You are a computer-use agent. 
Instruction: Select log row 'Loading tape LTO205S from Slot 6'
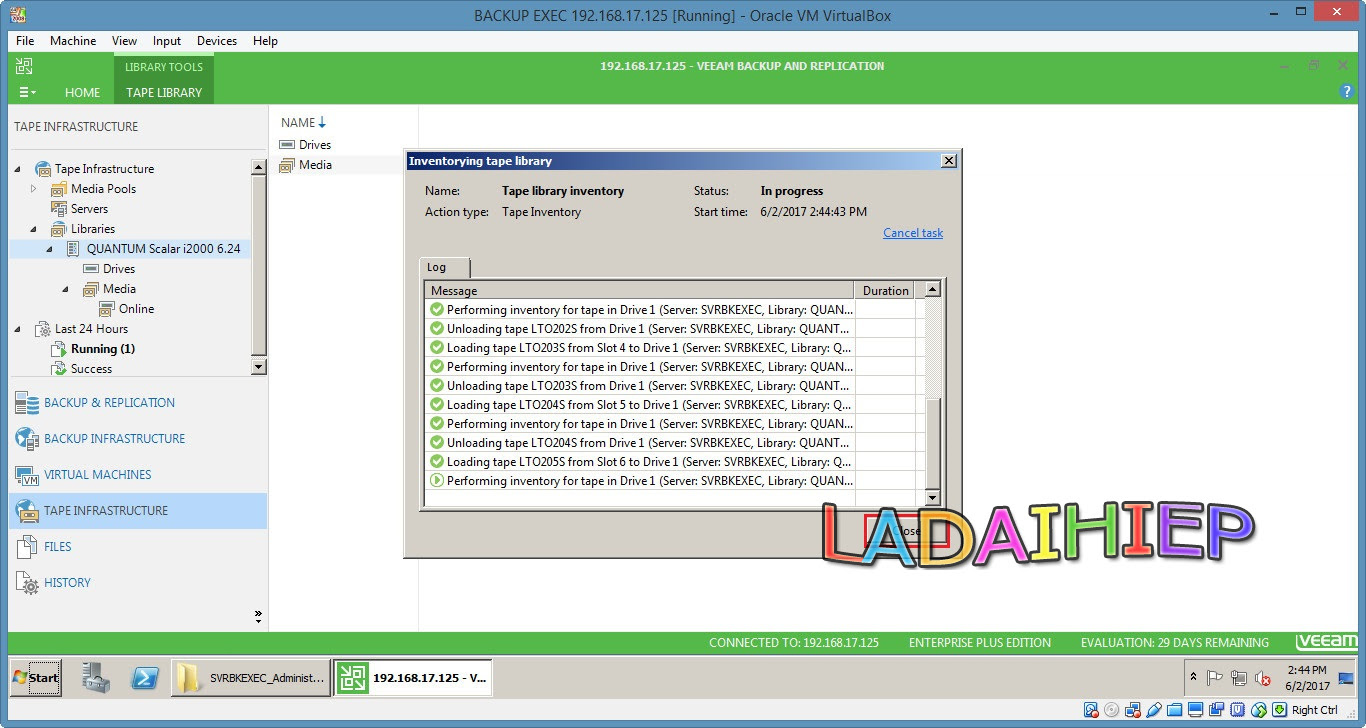point(640,462)
